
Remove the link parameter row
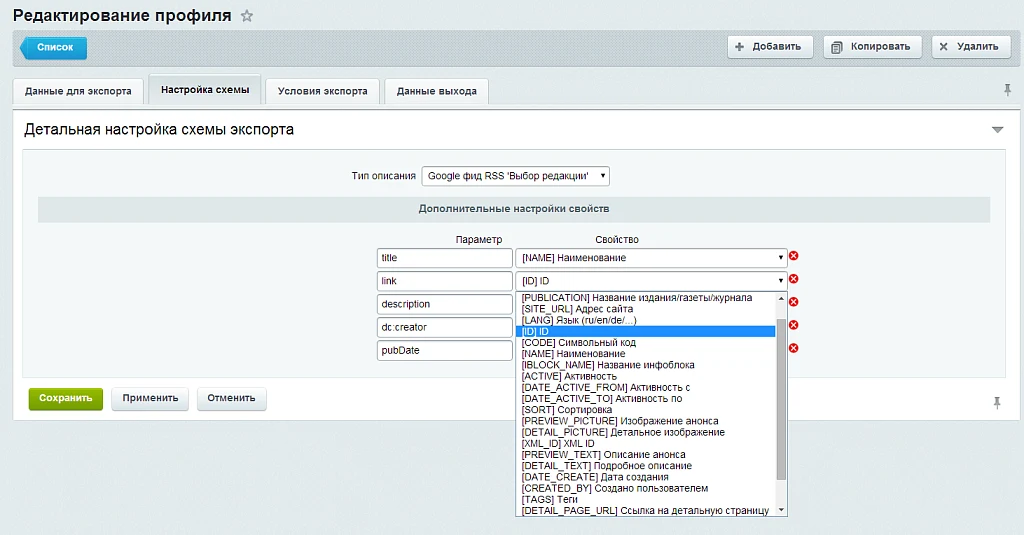(793, 279)
